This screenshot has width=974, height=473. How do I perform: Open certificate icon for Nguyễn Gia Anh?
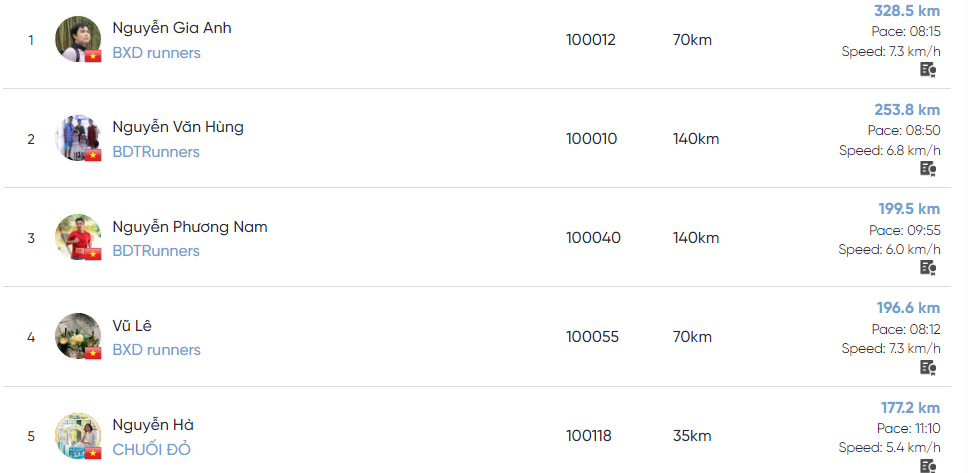pos(928,70)
